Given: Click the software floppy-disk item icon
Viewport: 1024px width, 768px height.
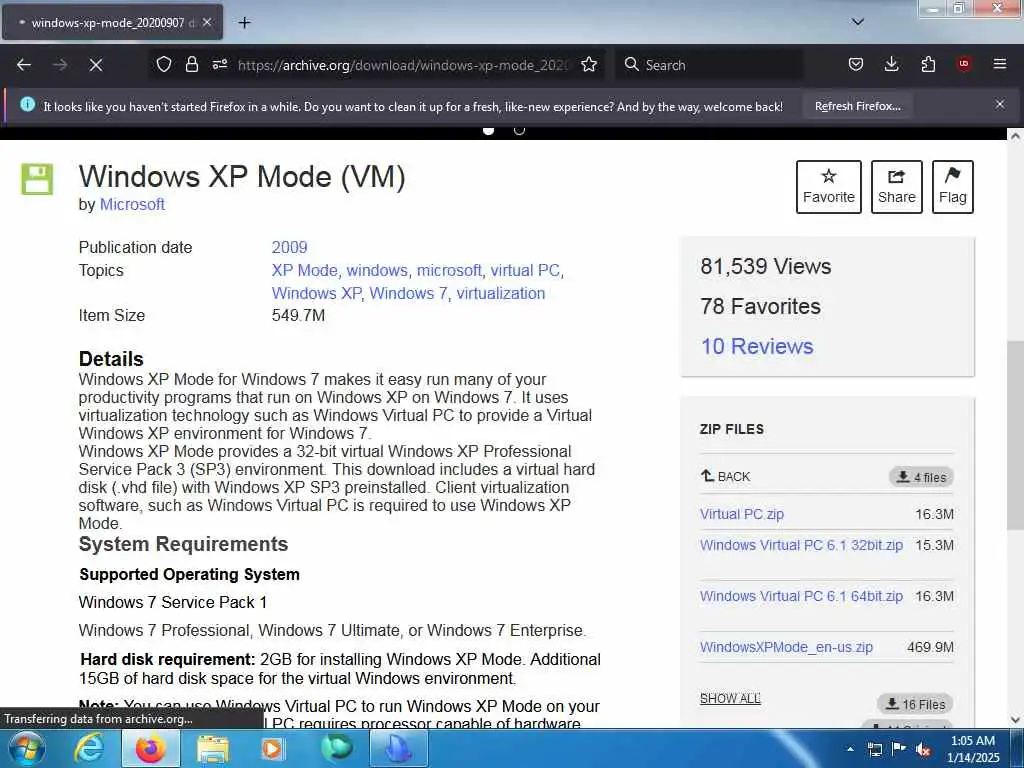Looking at the screenshot, I should tap(37, 180).
